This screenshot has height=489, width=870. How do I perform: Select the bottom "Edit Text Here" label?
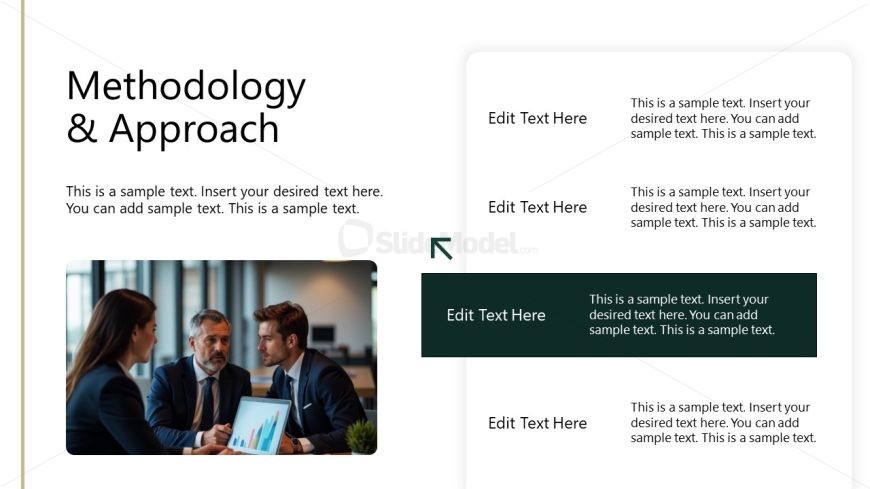[537, 423]
